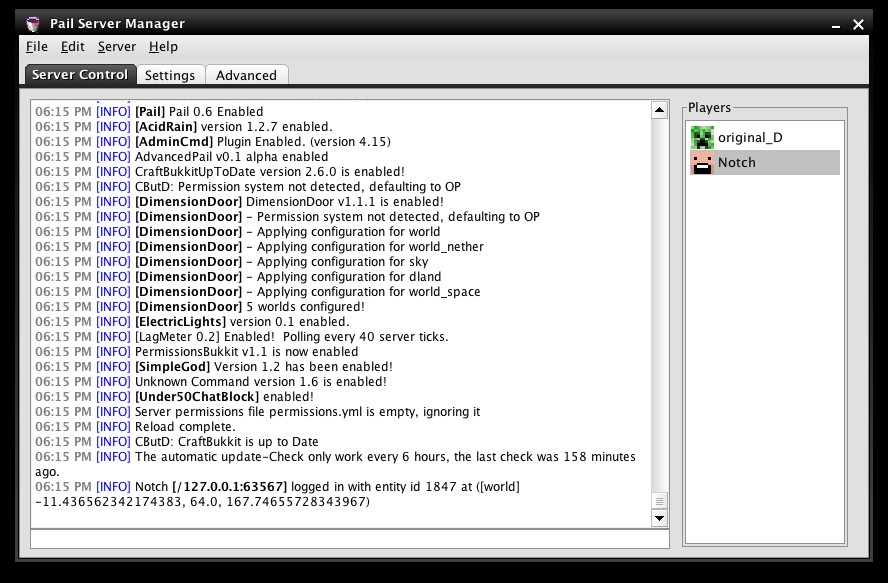Click the console scrollbar thumb
The height and width of the screenshot is (583, 888).
coord(659,501)
